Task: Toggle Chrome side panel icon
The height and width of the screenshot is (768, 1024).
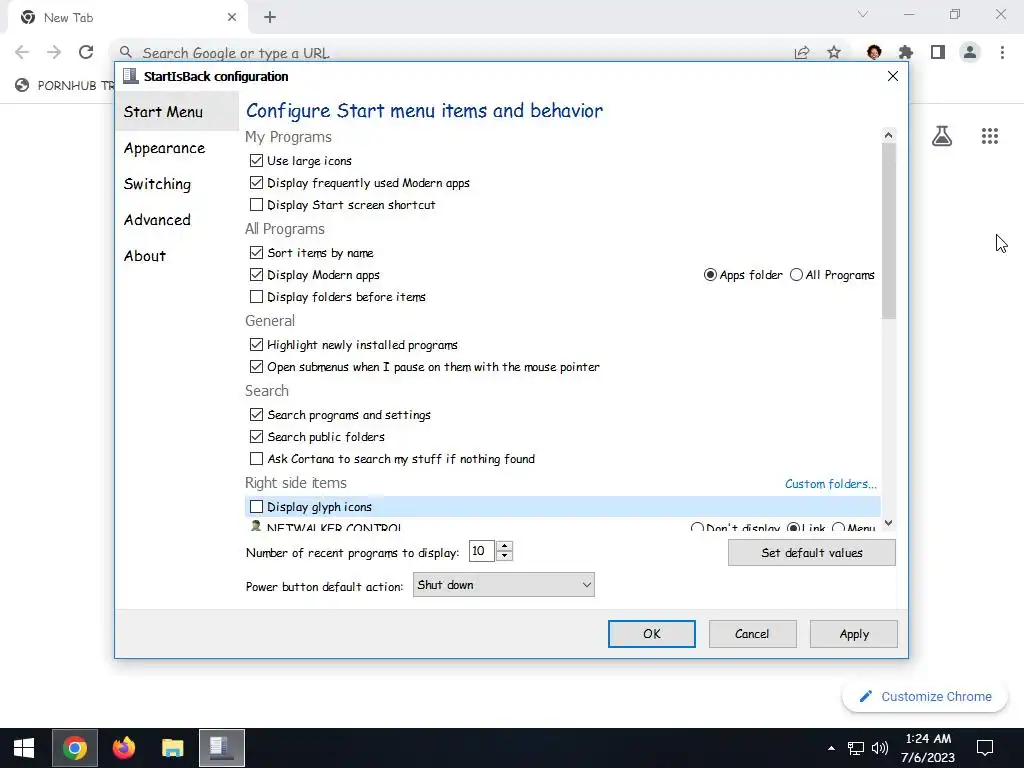Action: click(938, 52)
